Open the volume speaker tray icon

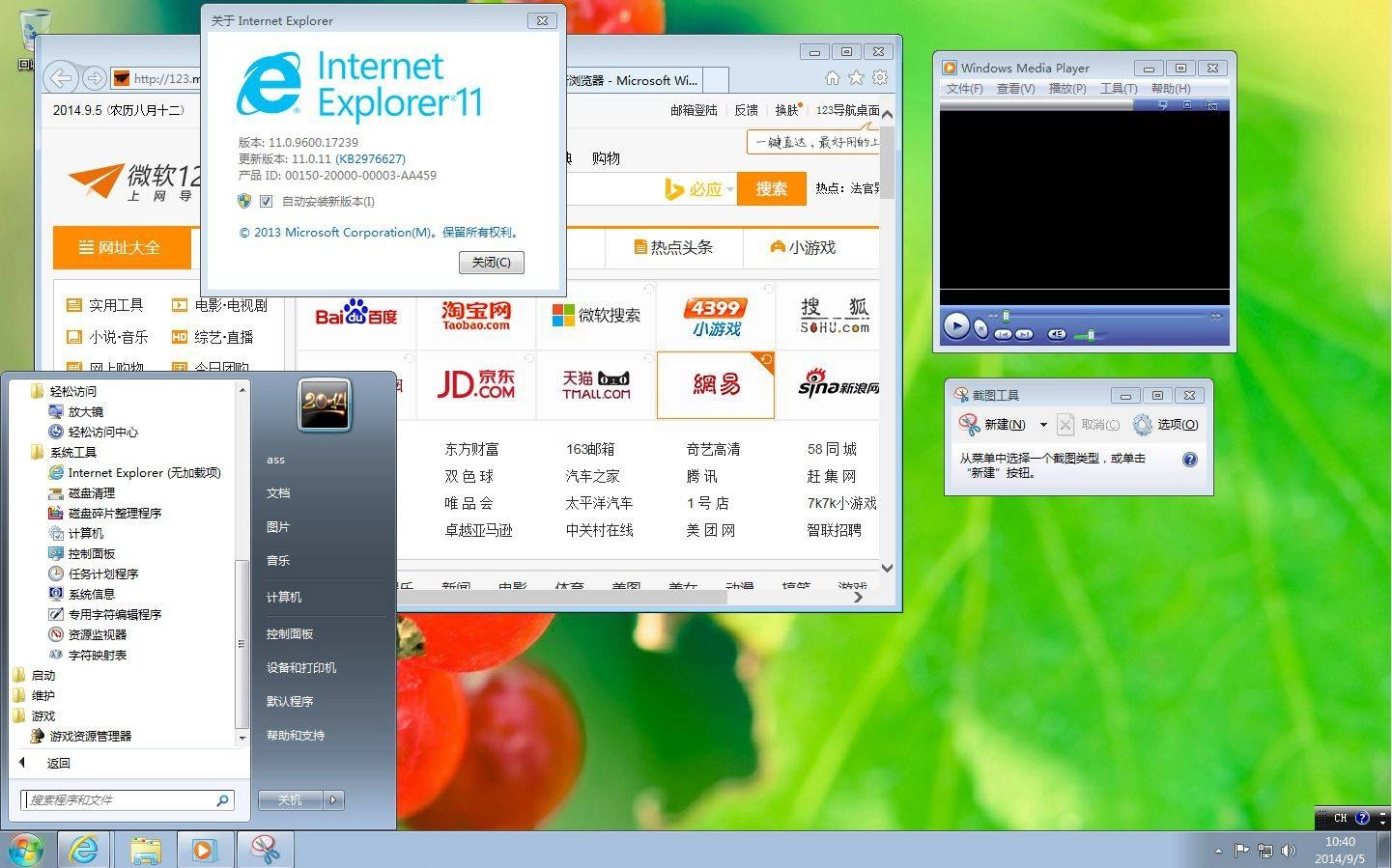(1288, 851)
